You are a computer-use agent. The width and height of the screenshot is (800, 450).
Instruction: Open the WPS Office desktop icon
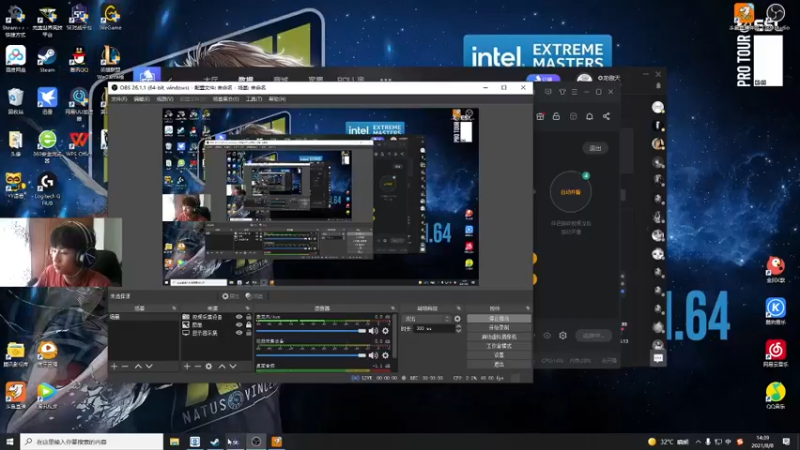(79, 143)
